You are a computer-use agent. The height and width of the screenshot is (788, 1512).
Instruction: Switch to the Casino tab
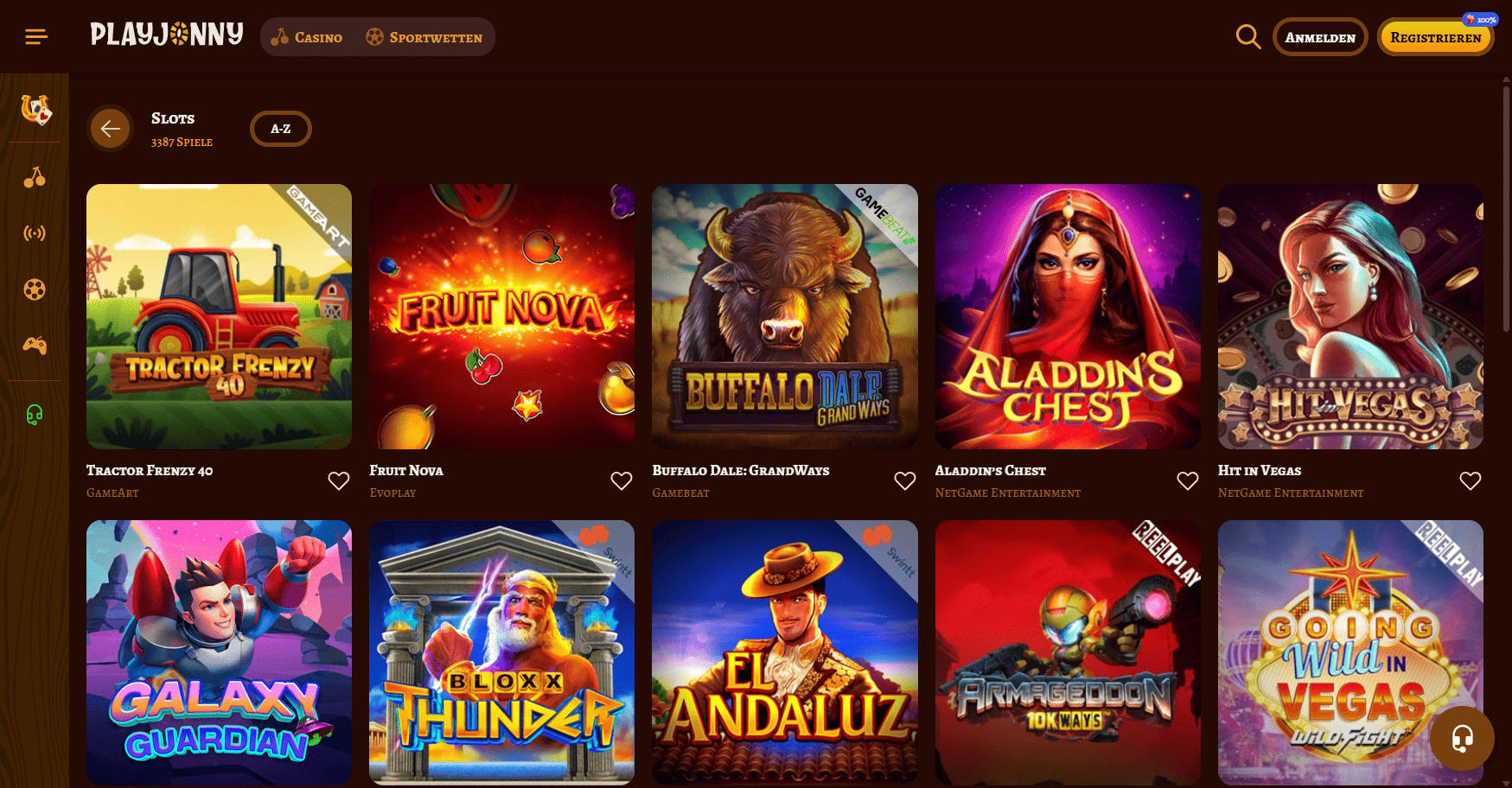tap(307, 37)
